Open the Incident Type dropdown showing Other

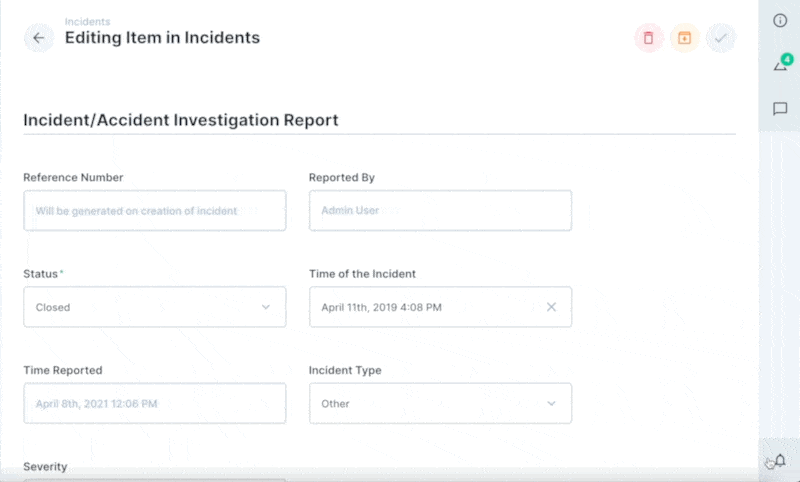pos(440,403)
